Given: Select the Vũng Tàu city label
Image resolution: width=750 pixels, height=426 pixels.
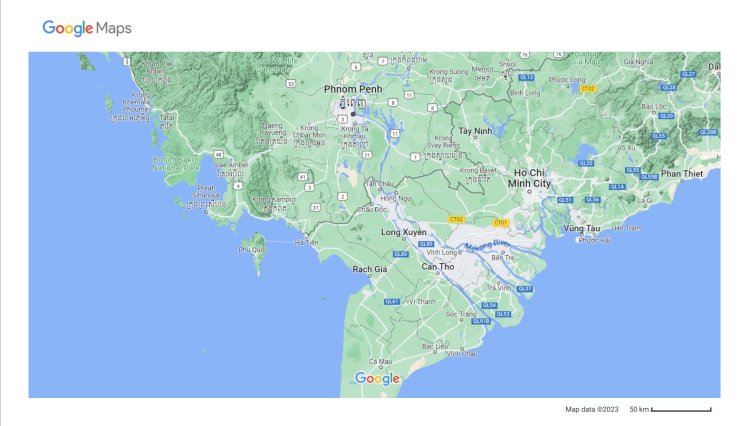Looking at the screenshot, I should coord(580,228).
